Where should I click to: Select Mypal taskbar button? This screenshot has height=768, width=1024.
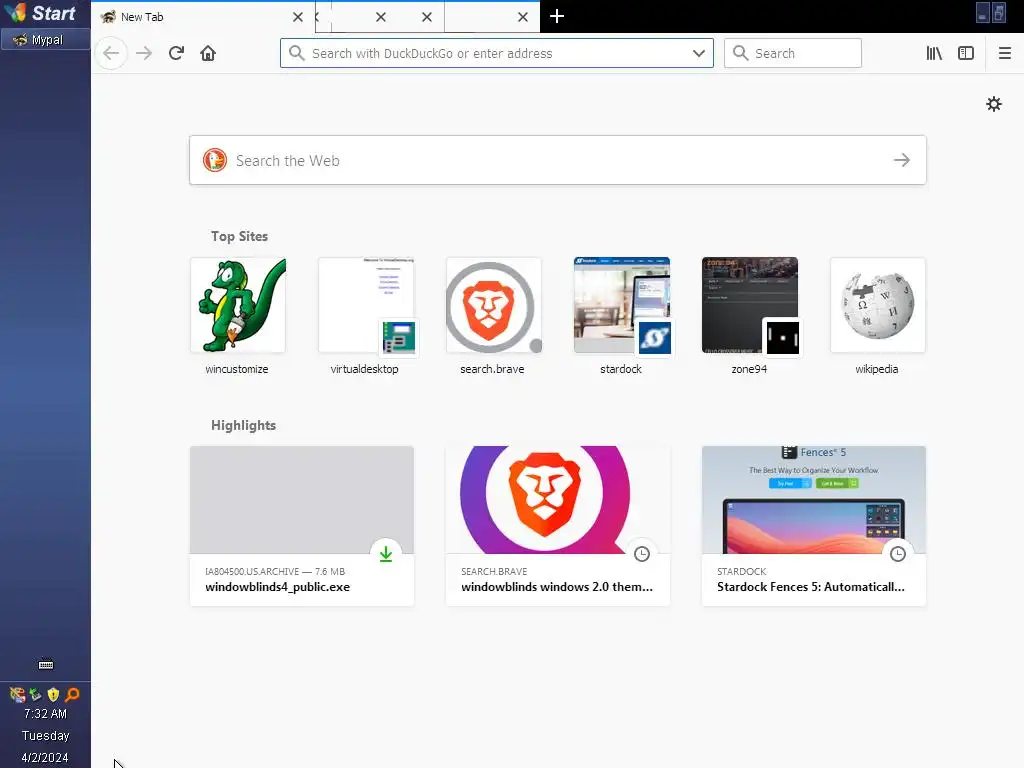point(45,40)
